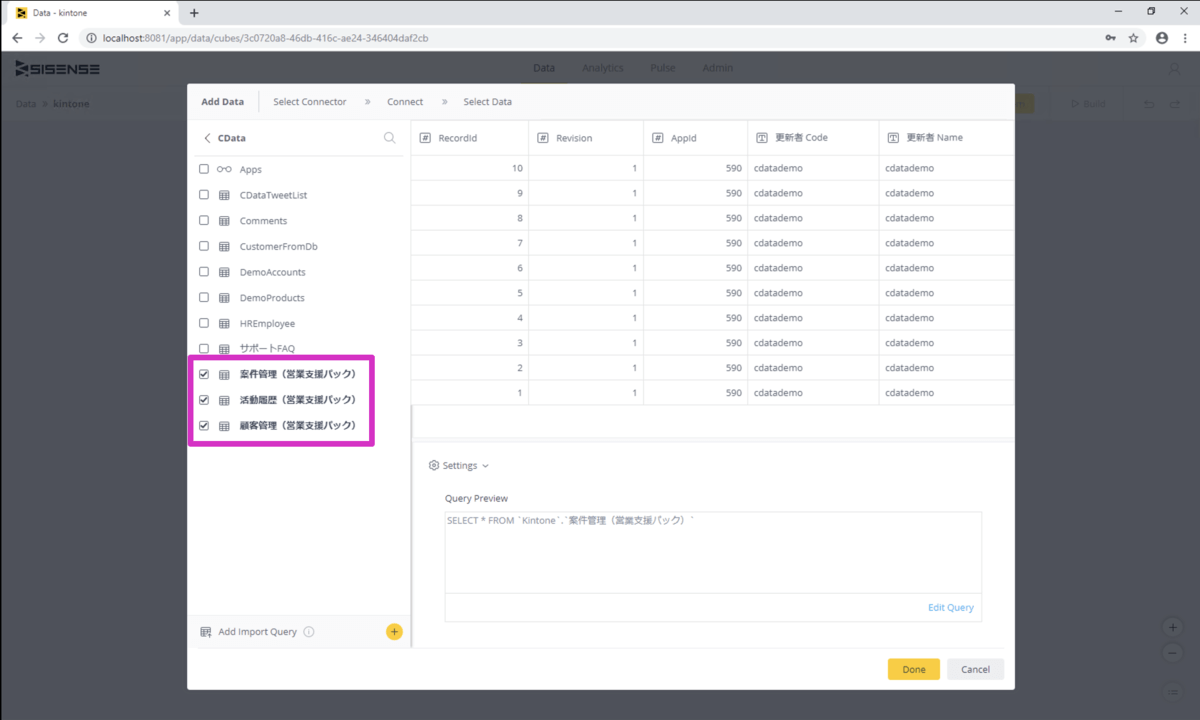The height and width of the screenshot is (720, 1200).
Task: Select the CustomerFromDb table name
Action: [x=279, y=246]
